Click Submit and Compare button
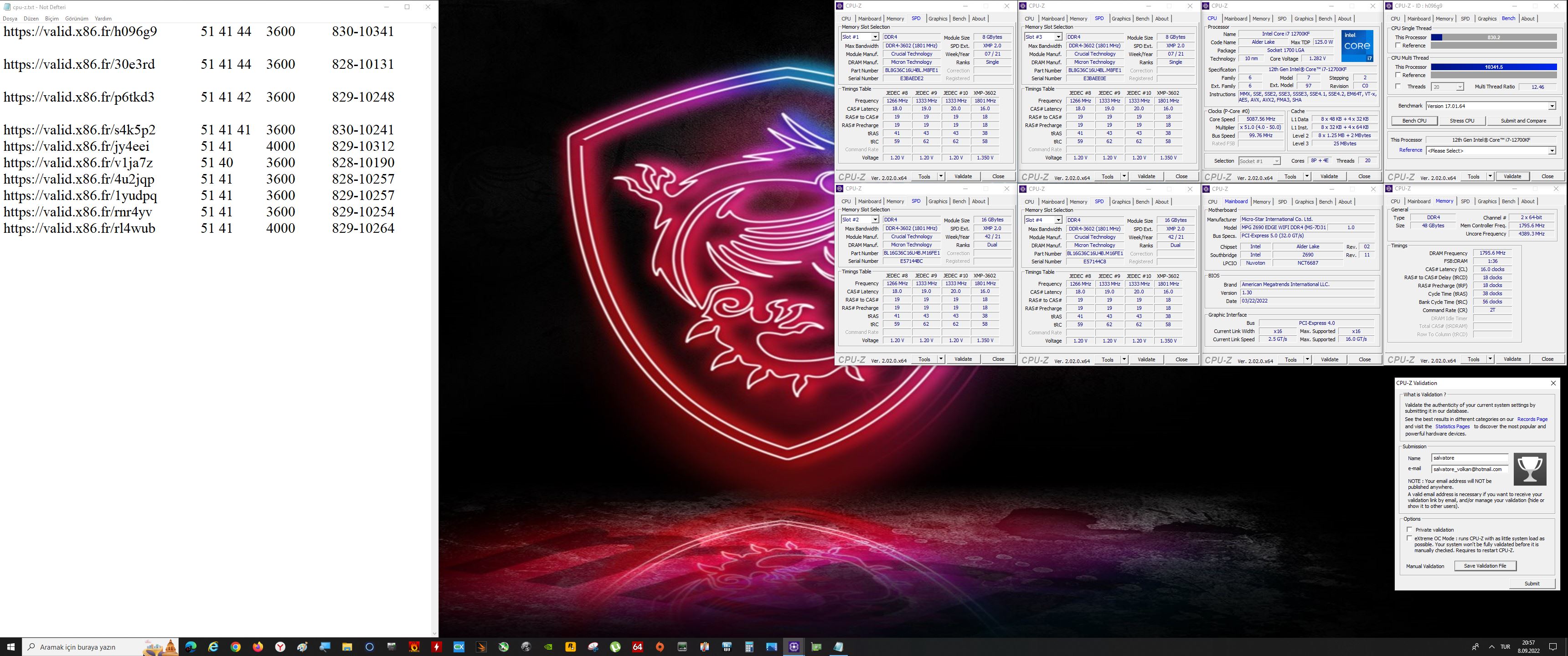 1523,120
